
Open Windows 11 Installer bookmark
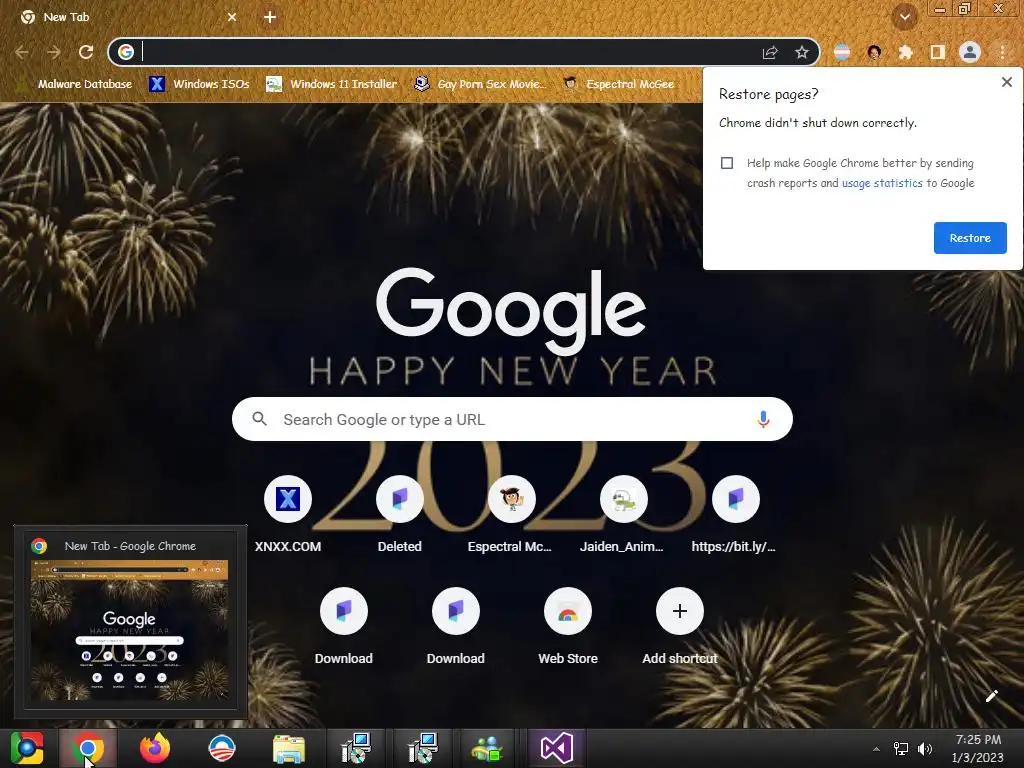(332, 84)
